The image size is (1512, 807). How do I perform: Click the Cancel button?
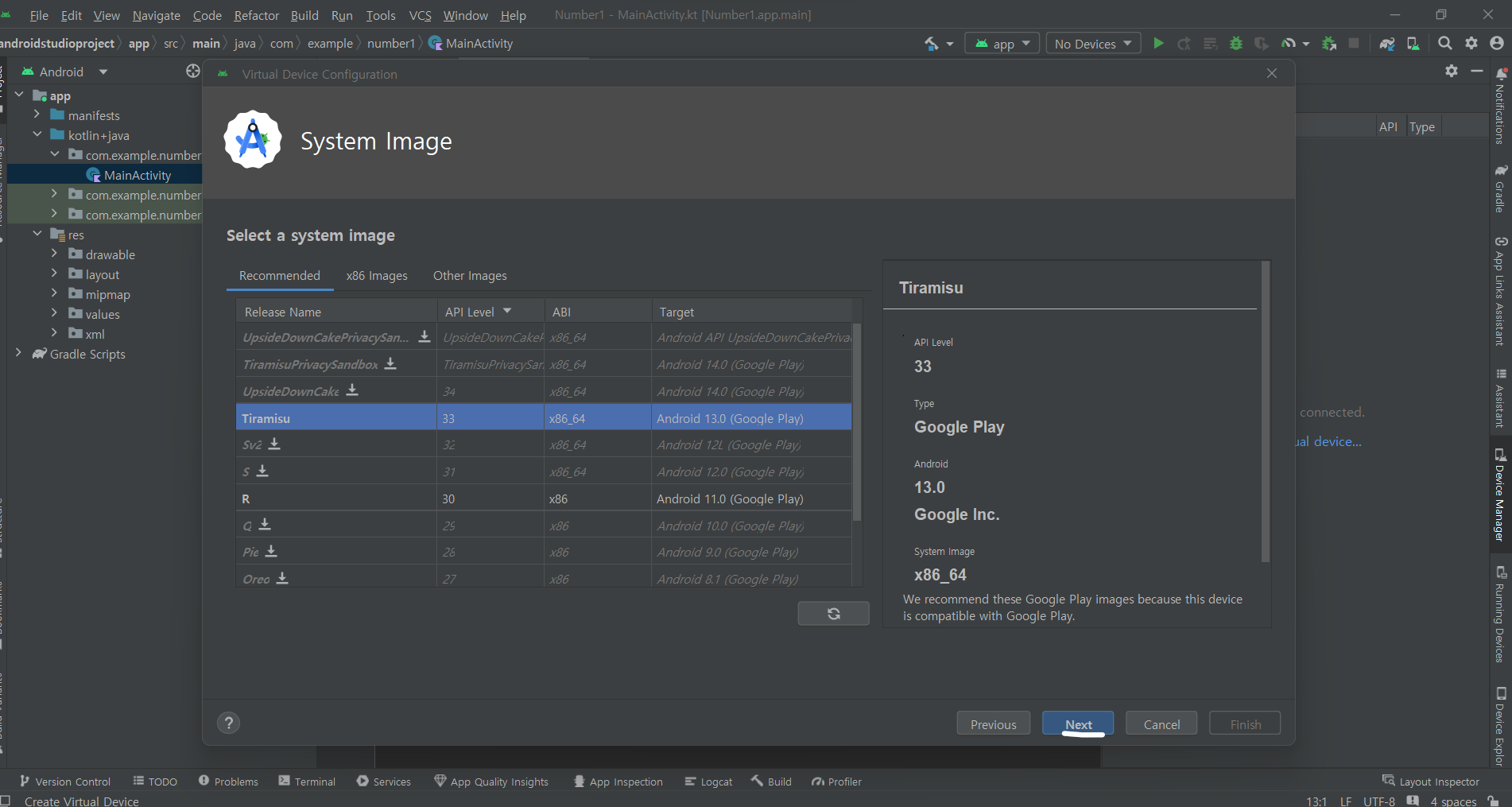pyautogui.click(x=1161, y=724)
